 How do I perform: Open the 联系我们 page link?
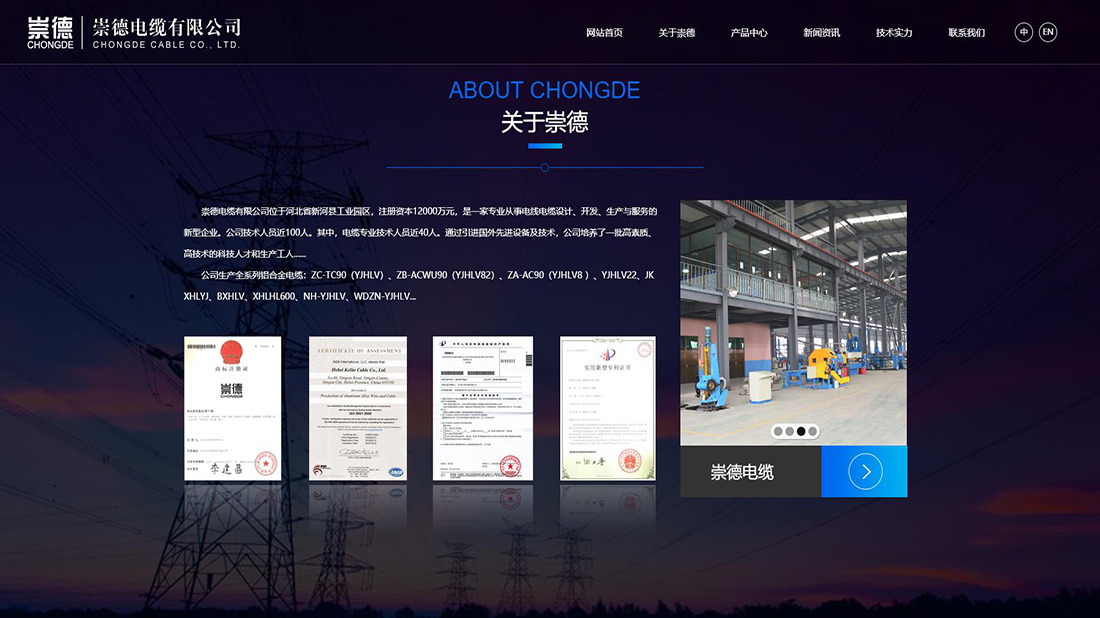coord(967,33)
